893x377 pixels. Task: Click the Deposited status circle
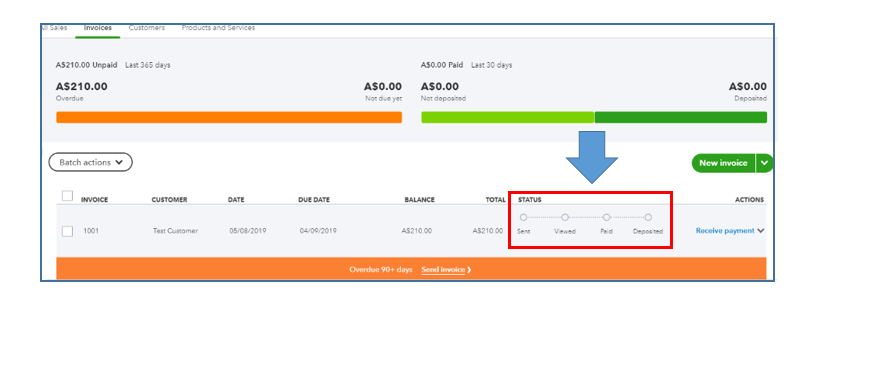coord(648,218)
